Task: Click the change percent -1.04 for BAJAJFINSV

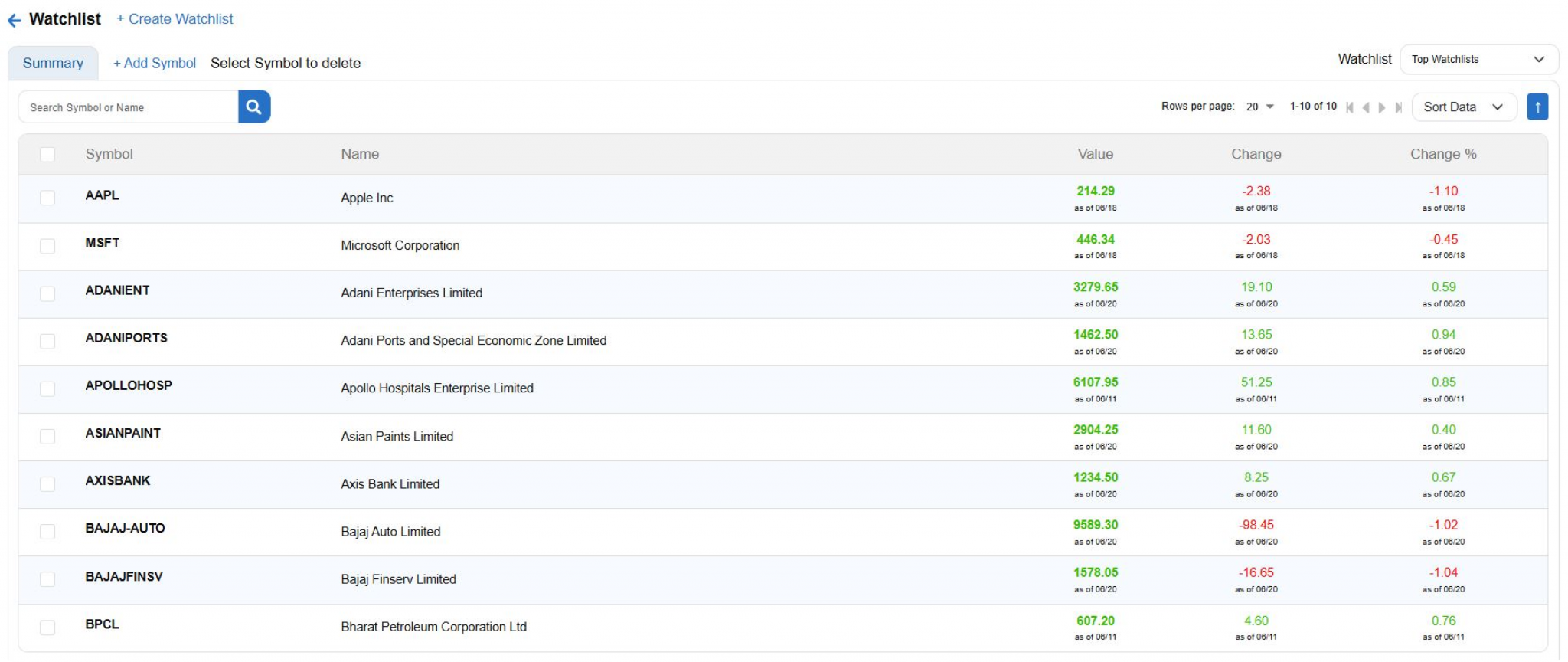Action: (1444, 572)
